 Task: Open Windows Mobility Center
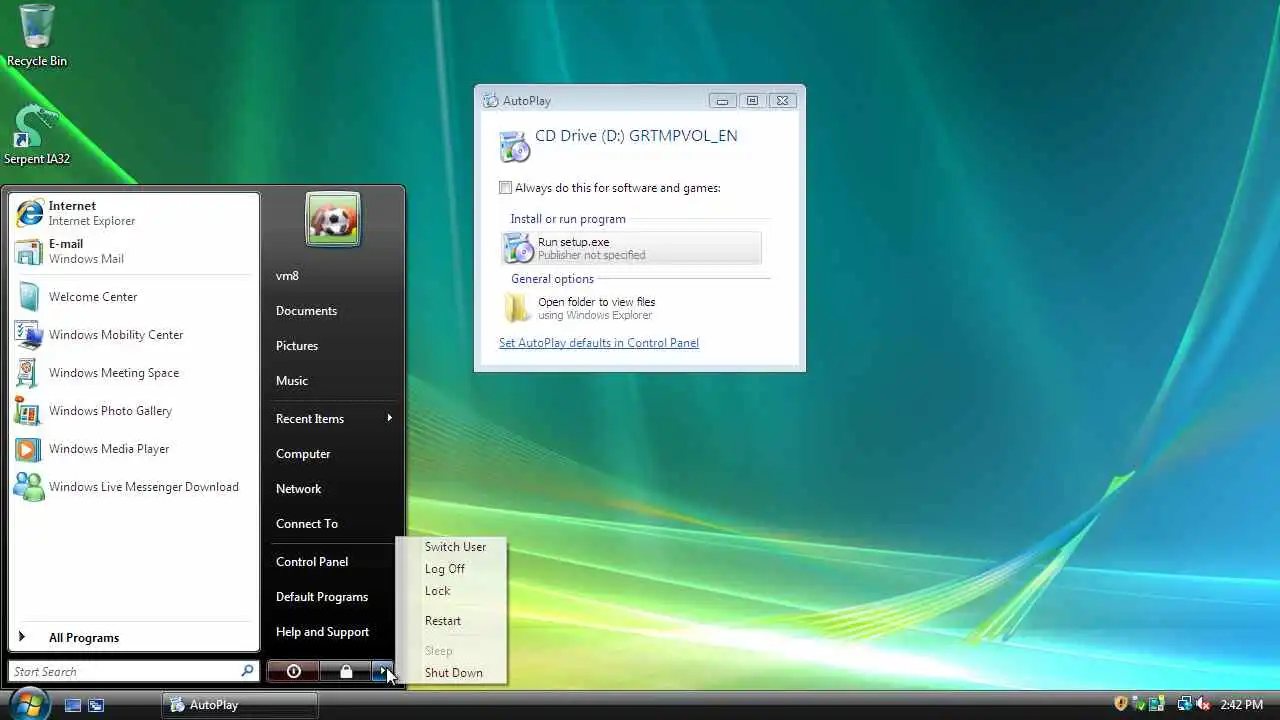point(134,335)
